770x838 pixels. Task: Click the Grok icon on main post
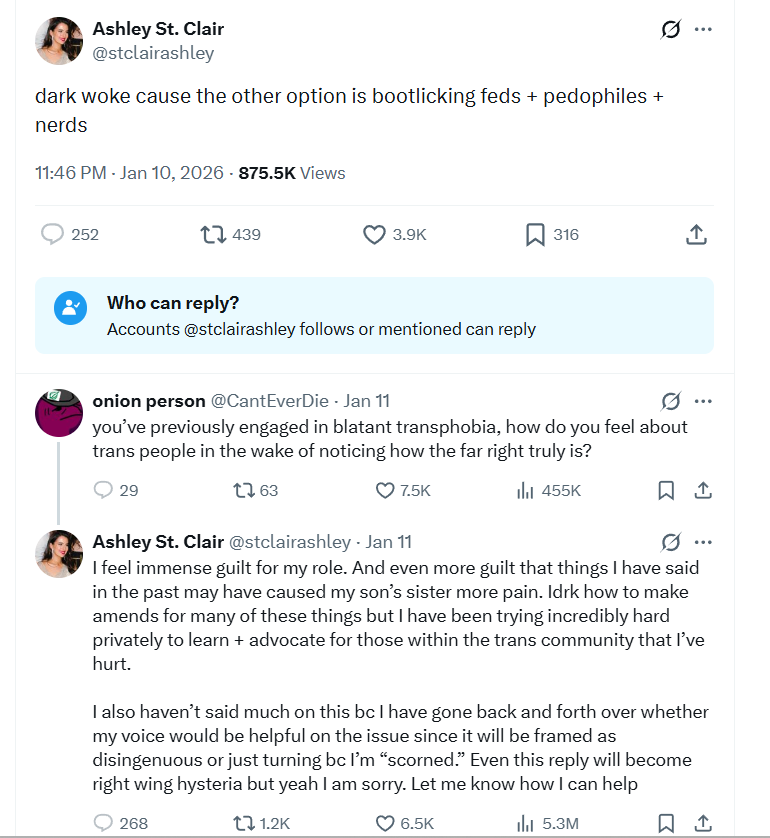pos(671,30)
